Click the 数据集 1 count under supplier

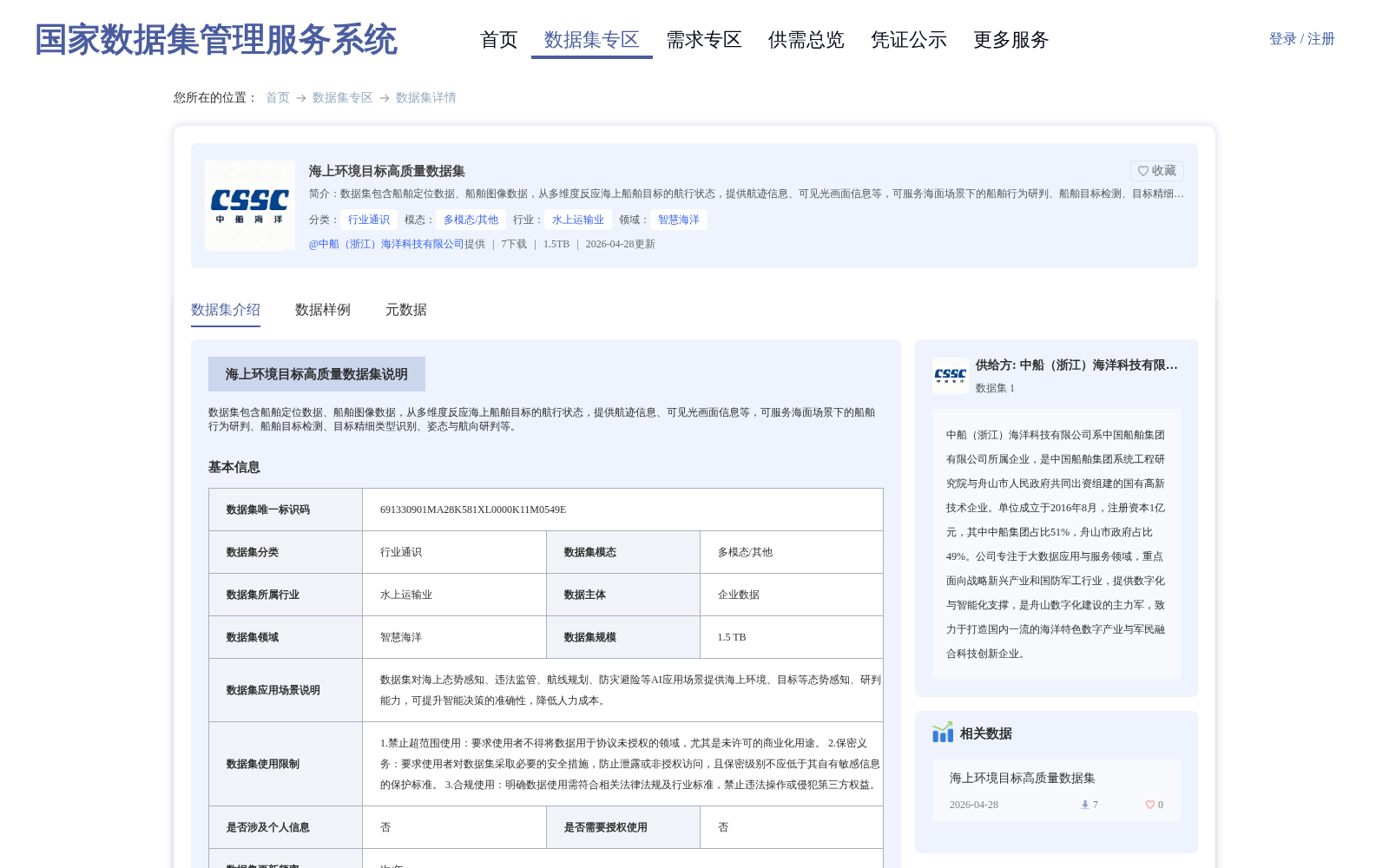click(x=995, y=388)
